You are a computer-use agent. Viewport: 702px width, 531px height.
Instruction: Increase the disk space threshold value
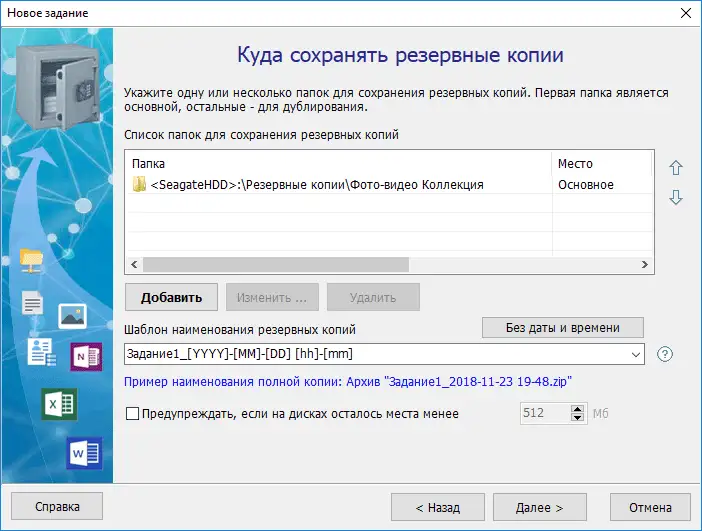pos(577,409)
